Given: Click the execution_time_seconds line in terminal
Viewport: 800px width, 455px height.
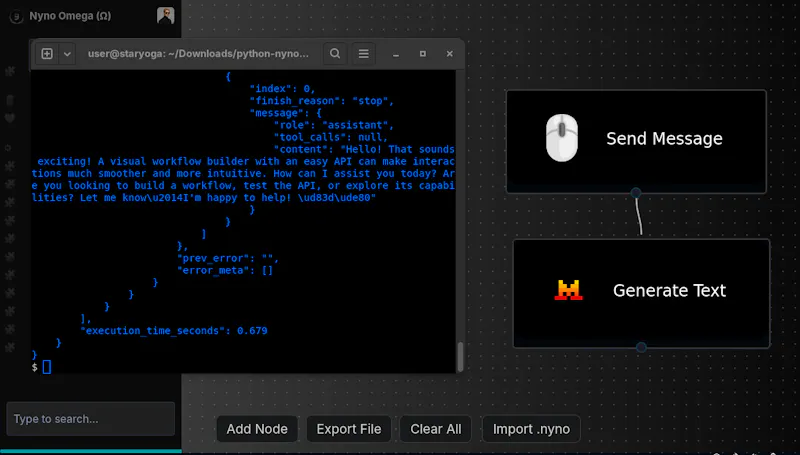Looking at the screenshot, I should (173, 331).
